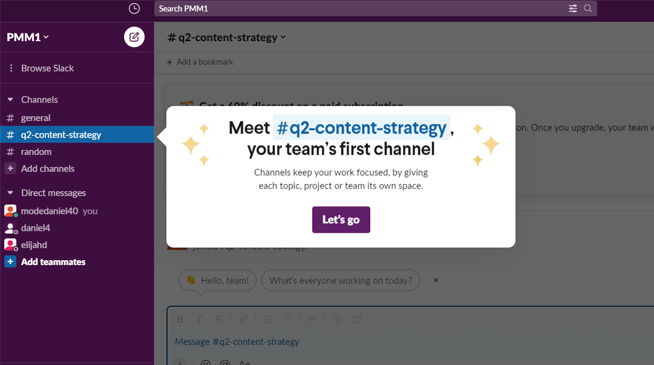Click the search magnifier icon
654x365 pixels.
pos(588,8)
